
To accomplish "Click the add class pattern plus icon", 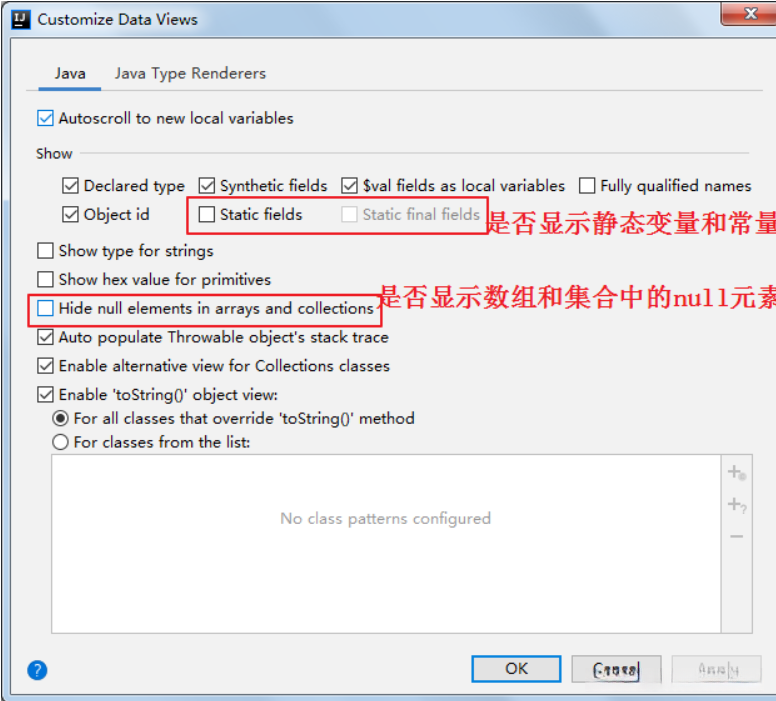I will [736, 472].
